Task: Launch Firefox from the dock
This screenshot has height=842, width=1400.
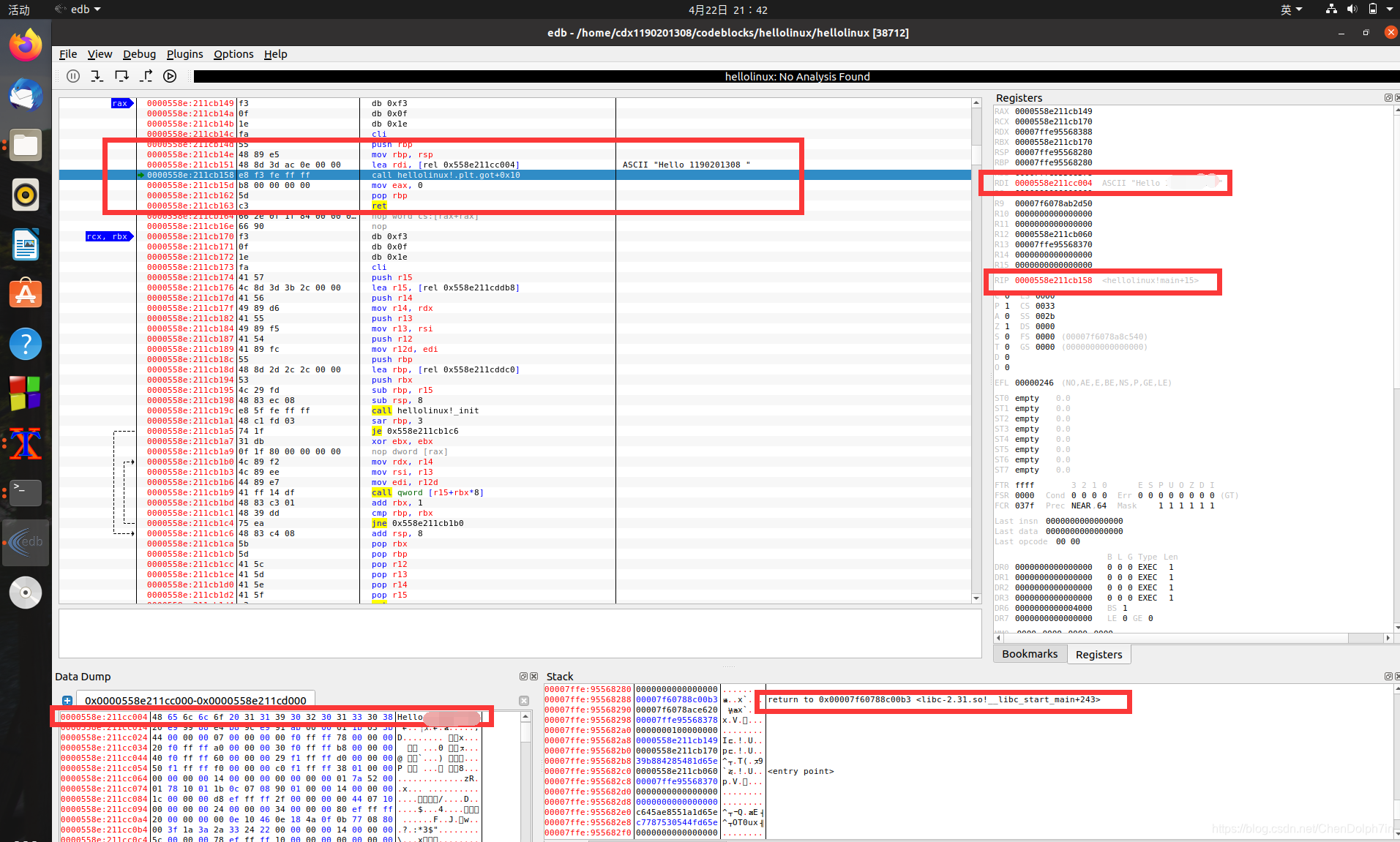Action: click(26, 45)
